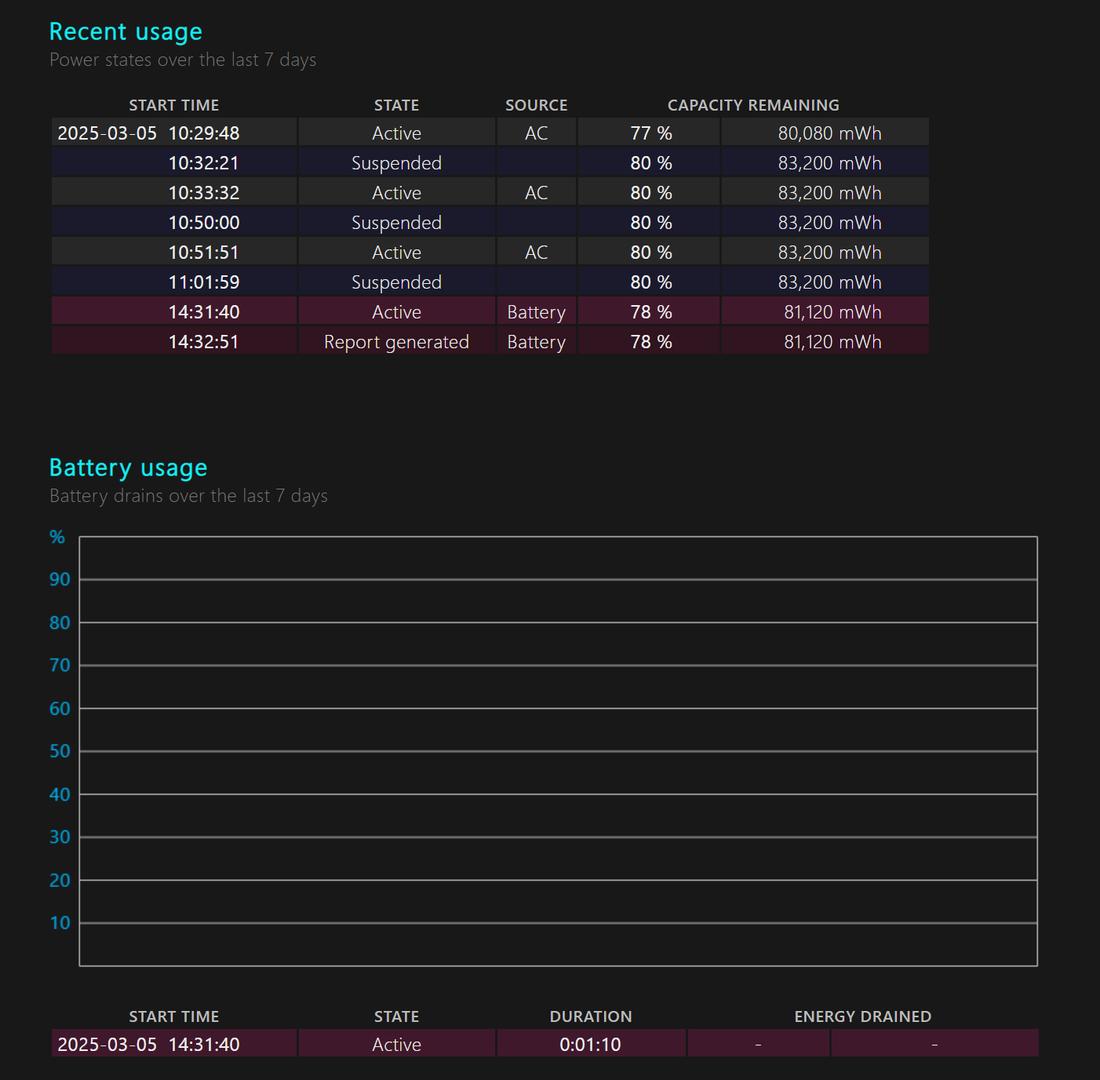Click the 2025-03-05 10:29:48 start time cell
Screen dimensions: 1100x1080
click(x=174, y=133)
